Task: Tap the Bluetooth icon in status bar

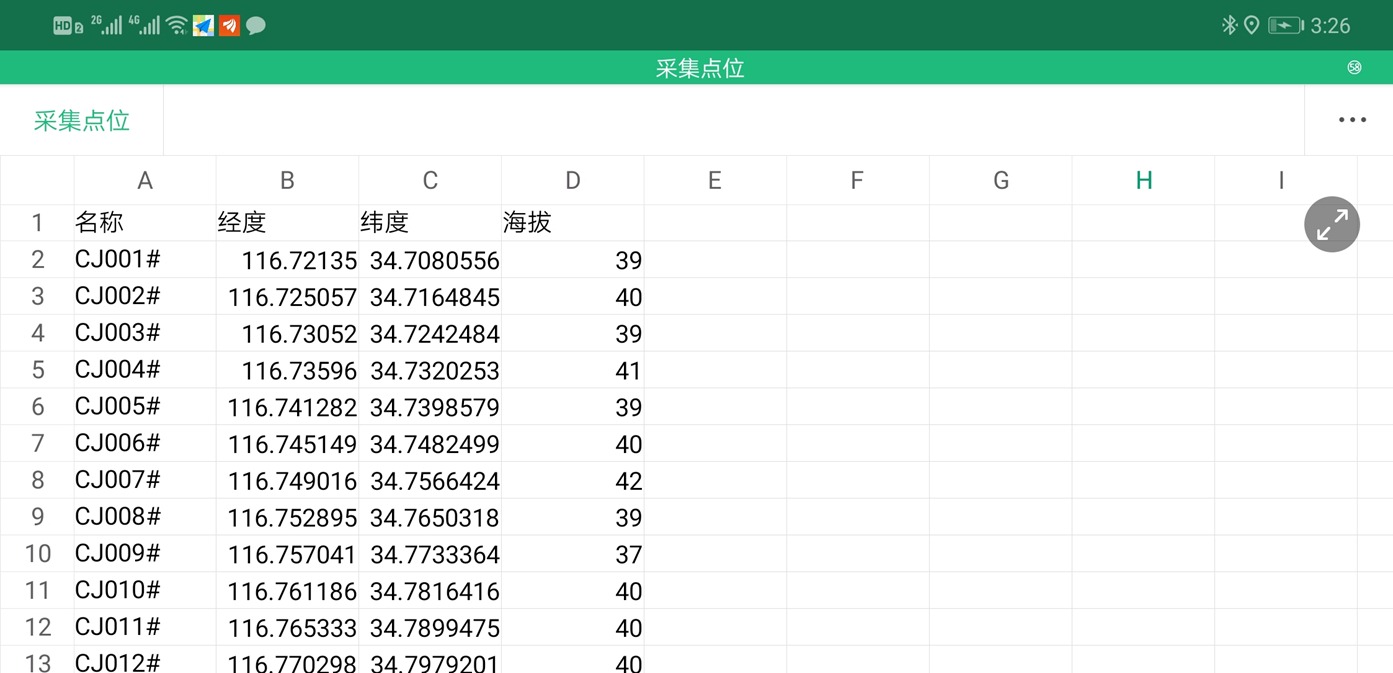Action: point(1229,26)
